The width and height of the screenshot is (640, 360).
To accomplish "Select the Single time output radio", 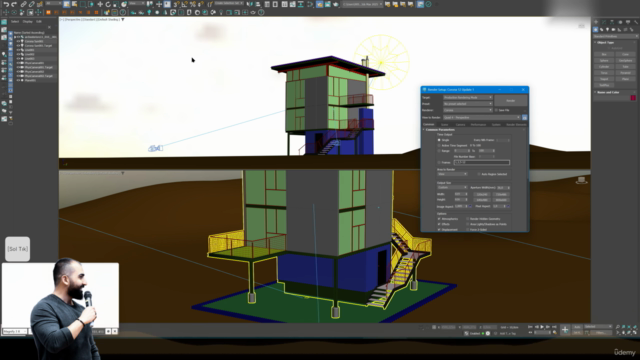I will click(x=439, y=140).
